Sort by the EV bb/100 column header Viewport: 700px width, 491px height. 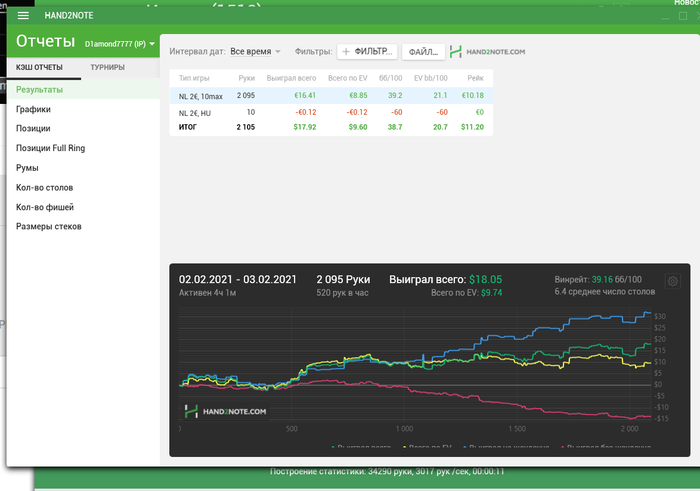pos(430,78)
